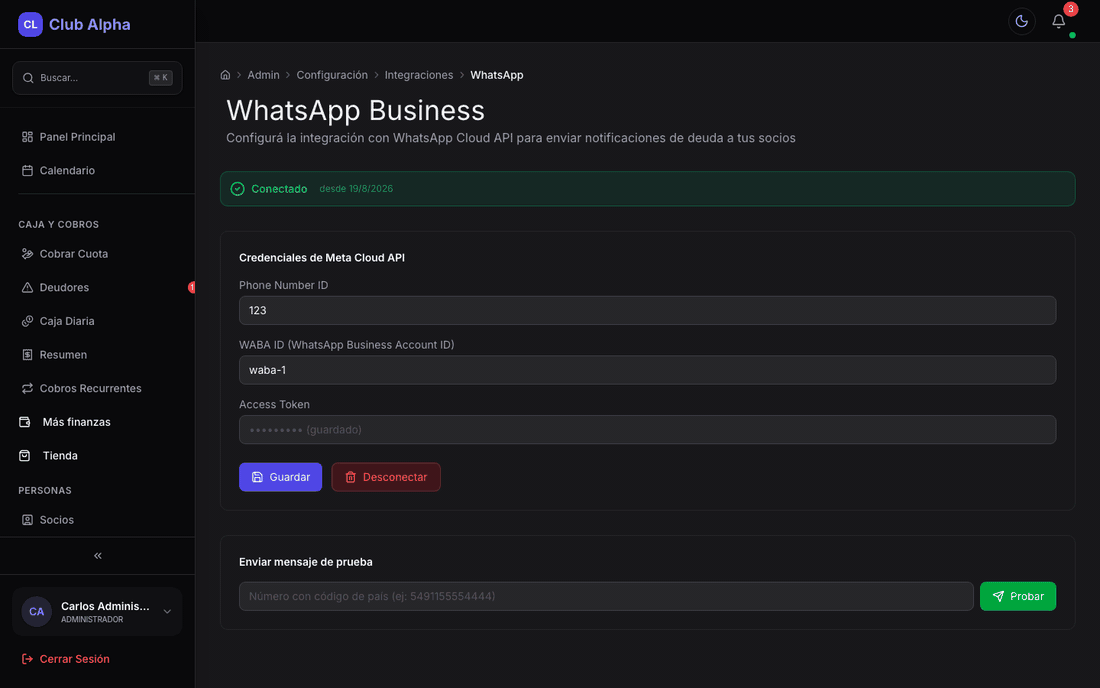Click the Cerrar Sesión text link

pos(74,659)
